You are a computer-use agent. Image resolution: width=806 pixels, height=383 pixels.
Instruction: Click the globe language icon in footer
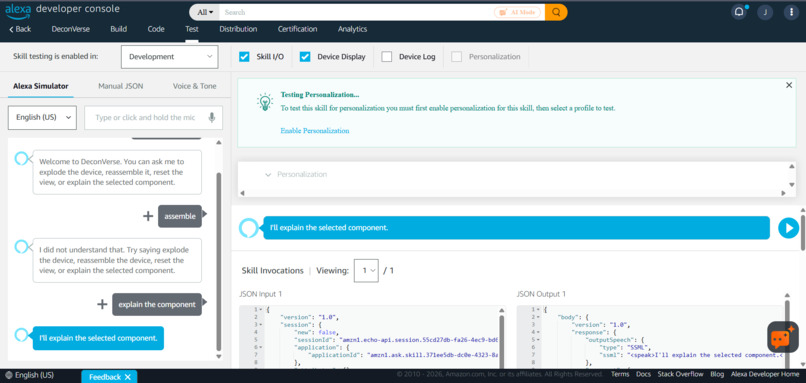9,375
